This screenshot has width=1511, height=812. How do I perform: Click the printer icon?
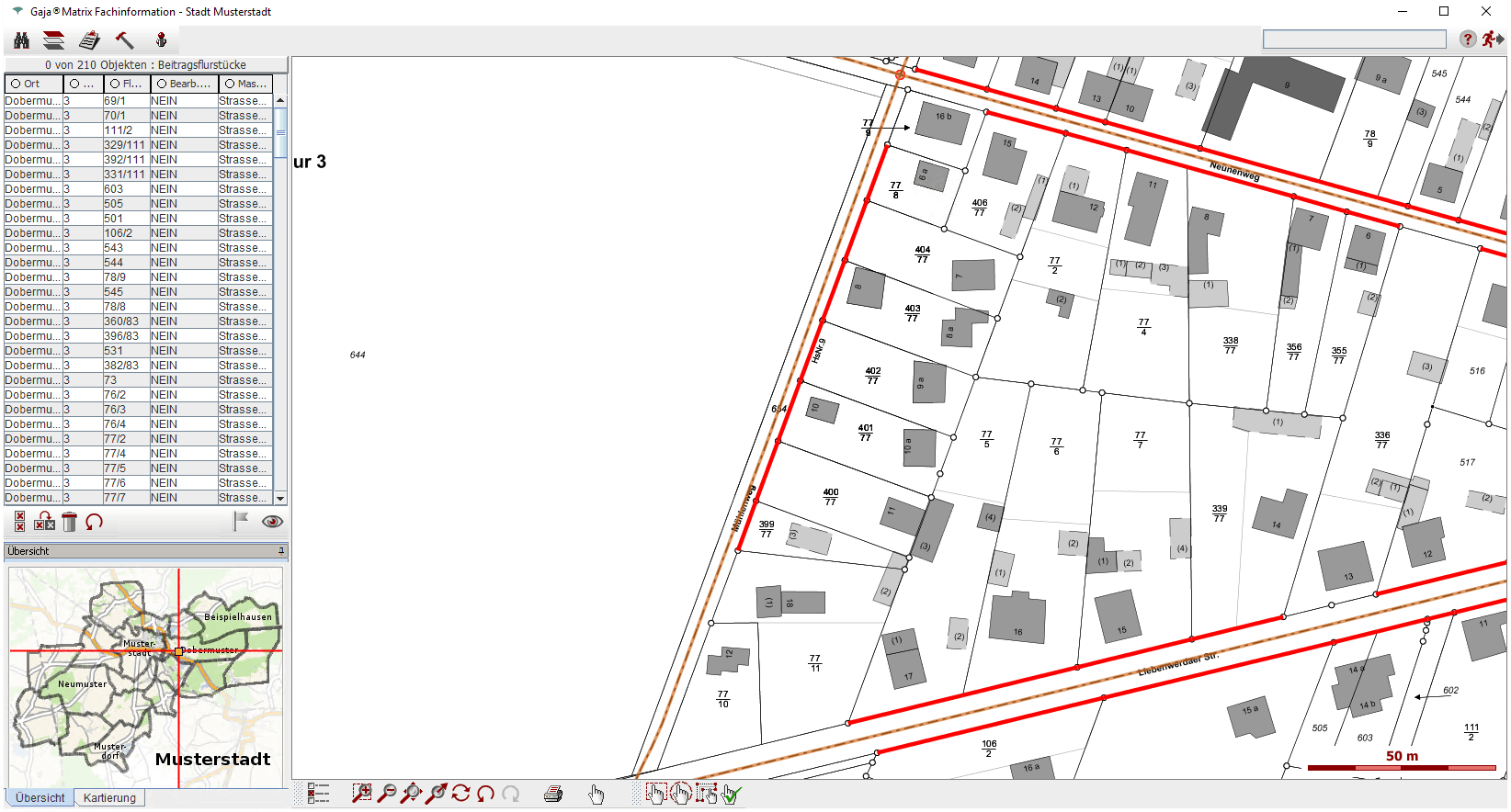tap(553, 795)
